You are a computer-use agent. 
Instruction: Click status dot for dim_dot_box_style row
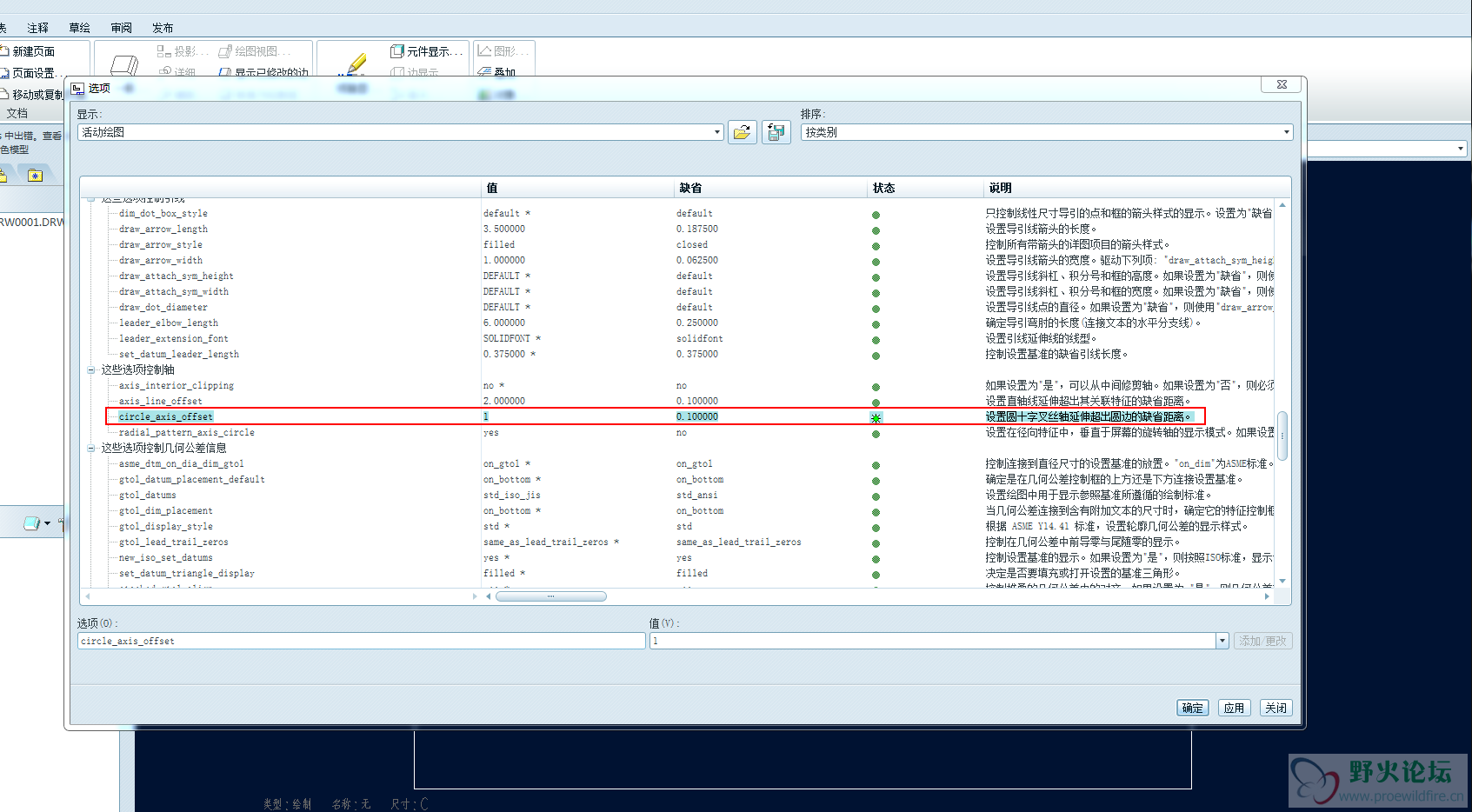(x=876, y=215)
